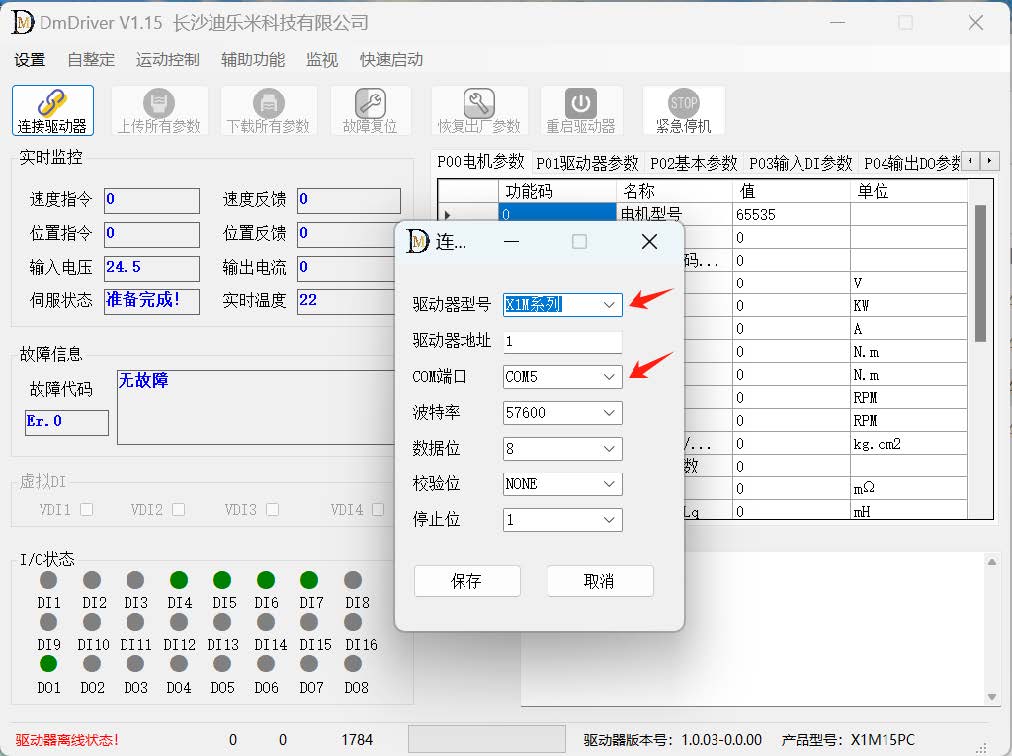Click the DO8 gray indicator light
Viewport: 1012px width, 756px height.
point(353,664)
